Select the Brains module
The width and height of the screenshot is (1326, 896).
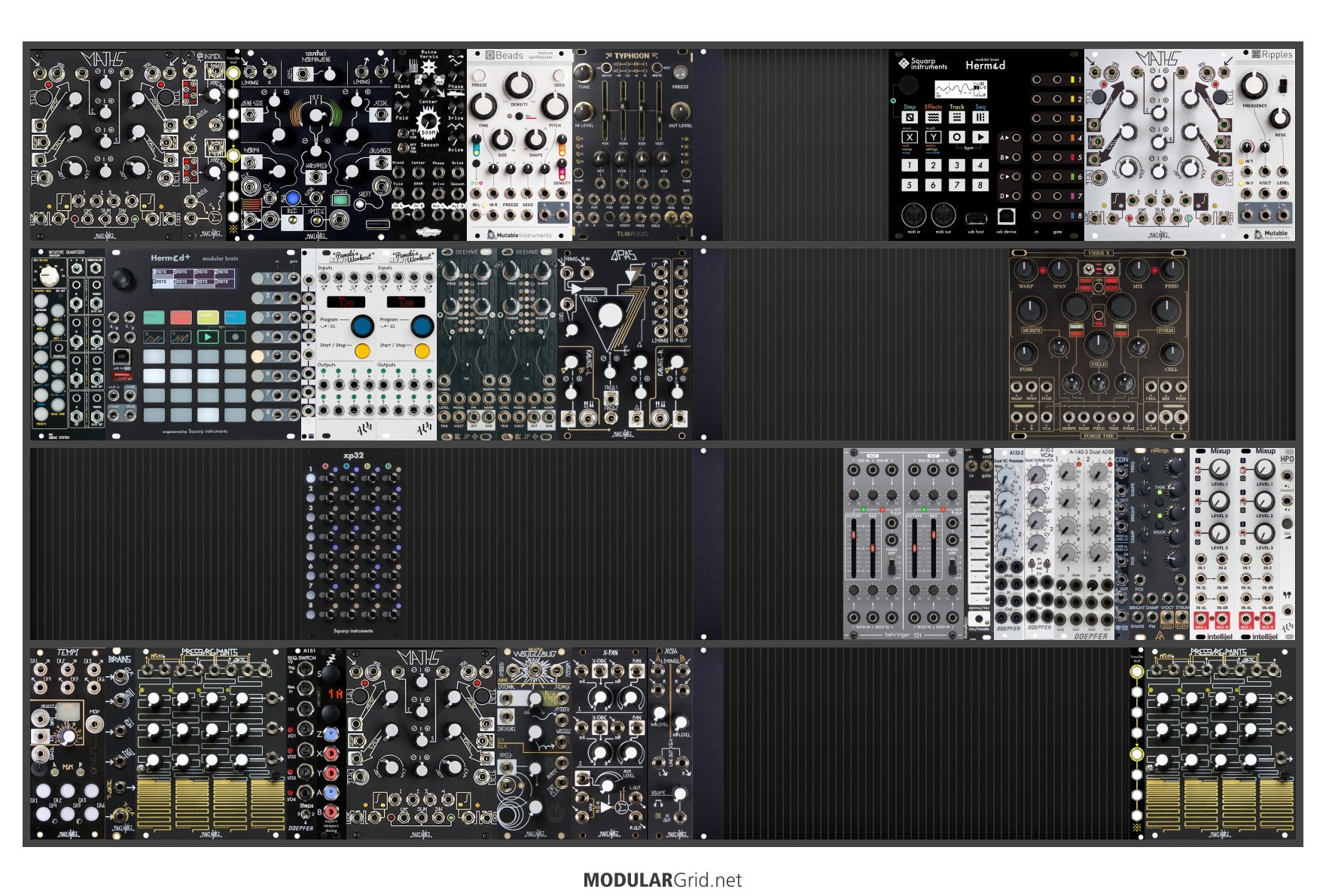coord(120,743)
